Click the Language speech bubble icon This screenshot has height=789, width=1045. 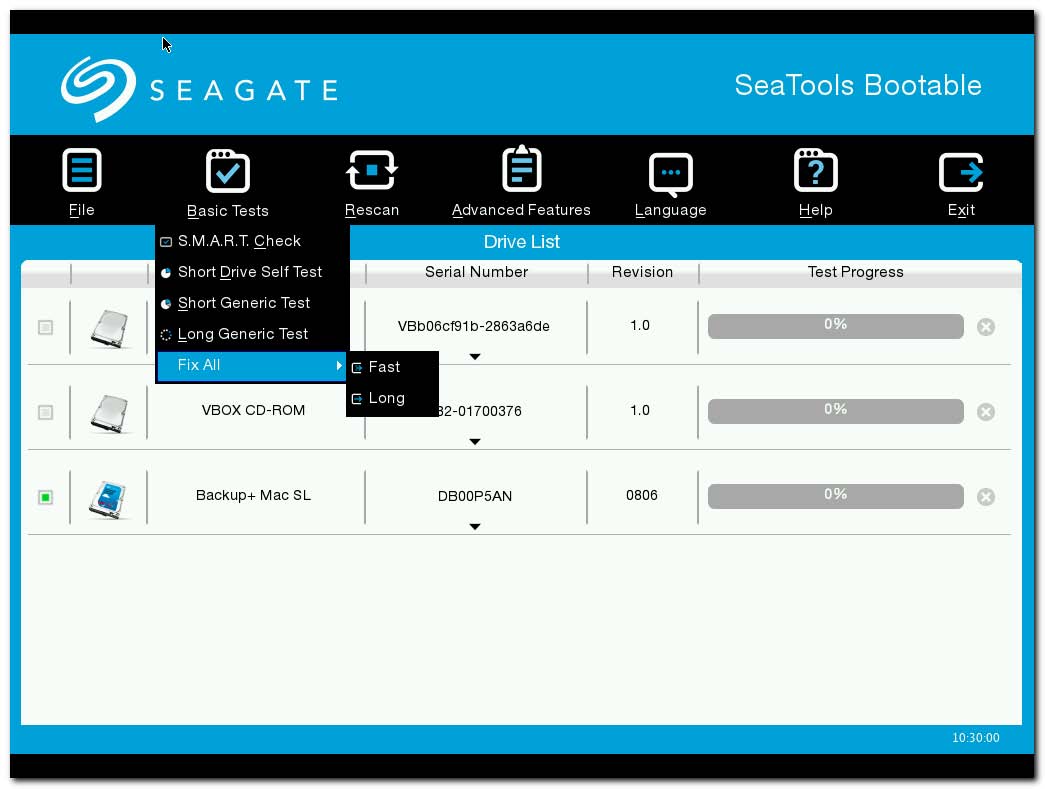[x=670, y=174]
